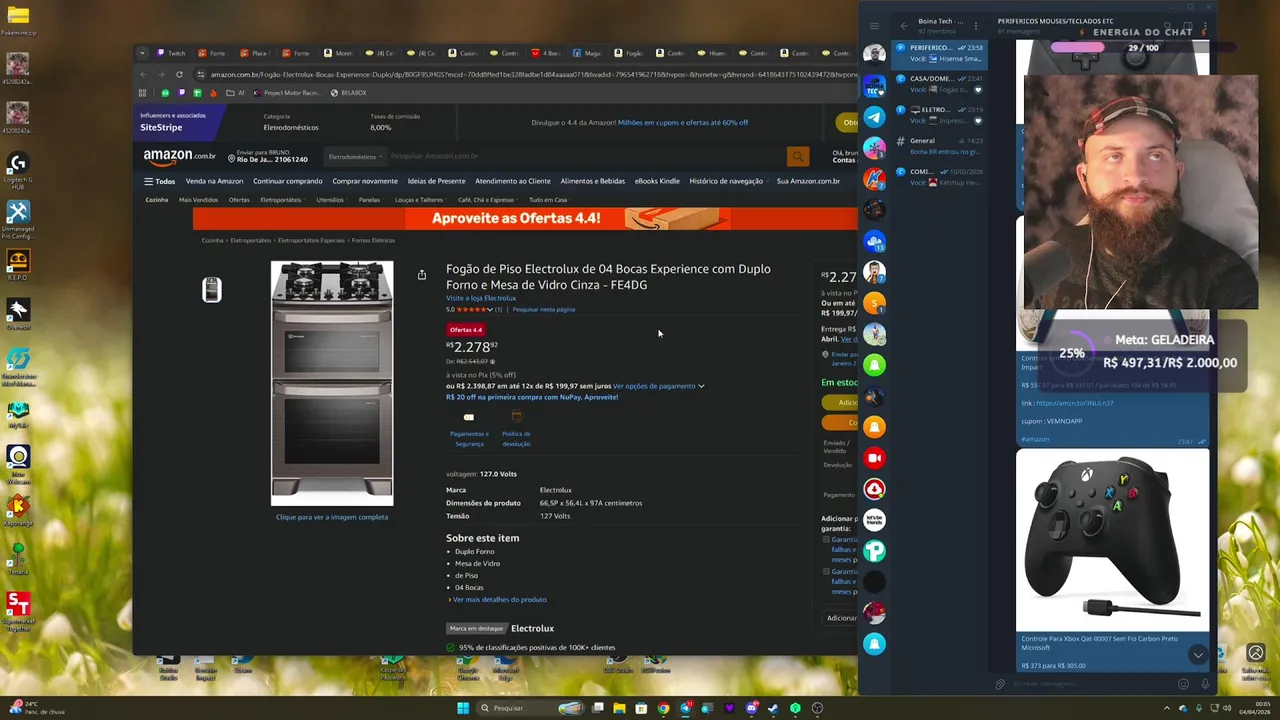The width and height of the screenshot is (1280, 720).
Task: Open CASA/DOME chat in Telegram list
Action: tap(940, 84)
